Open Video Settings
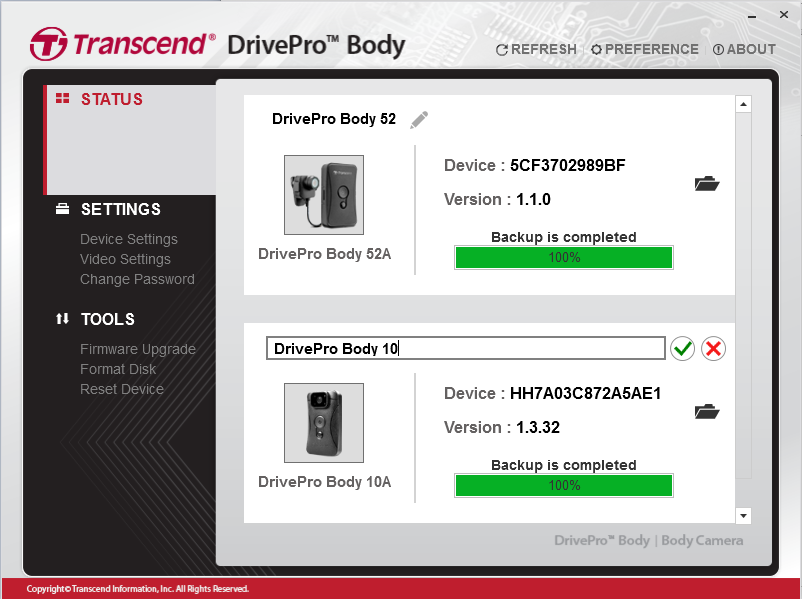The width and height of the screenshot is (802, 599). pyautogui.click(x=125, y=259)
